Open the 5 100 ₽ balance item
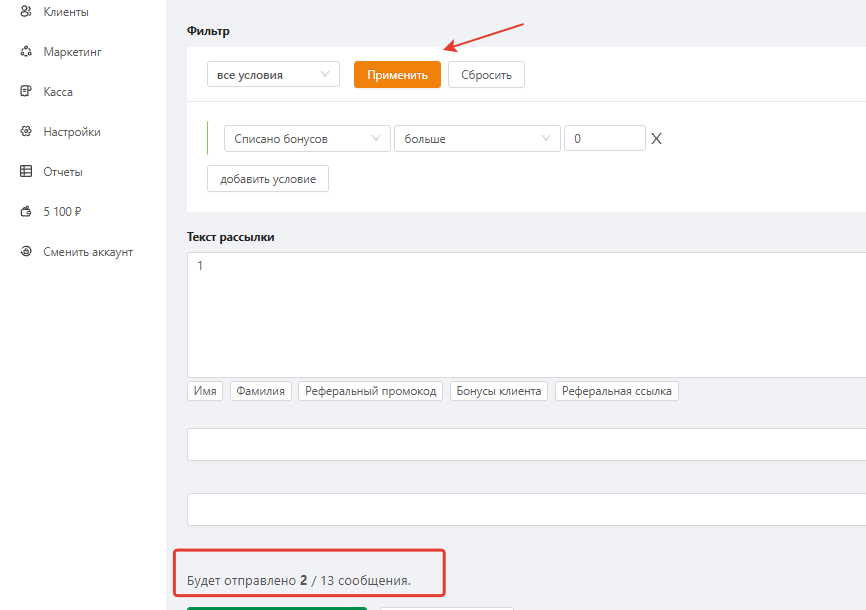This screenshot has height=610, width=866. pyautogui.click(x=62, y=212)
